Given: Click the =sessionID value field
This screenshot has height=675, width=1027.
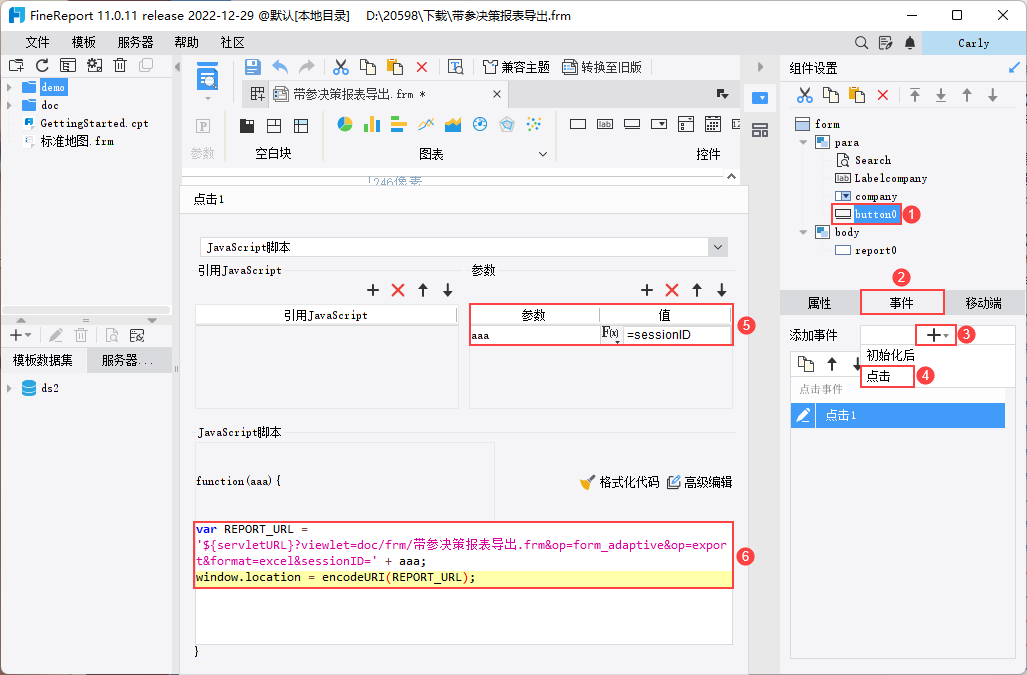Looking at the screenshot, I should click(x=677, y=335).
